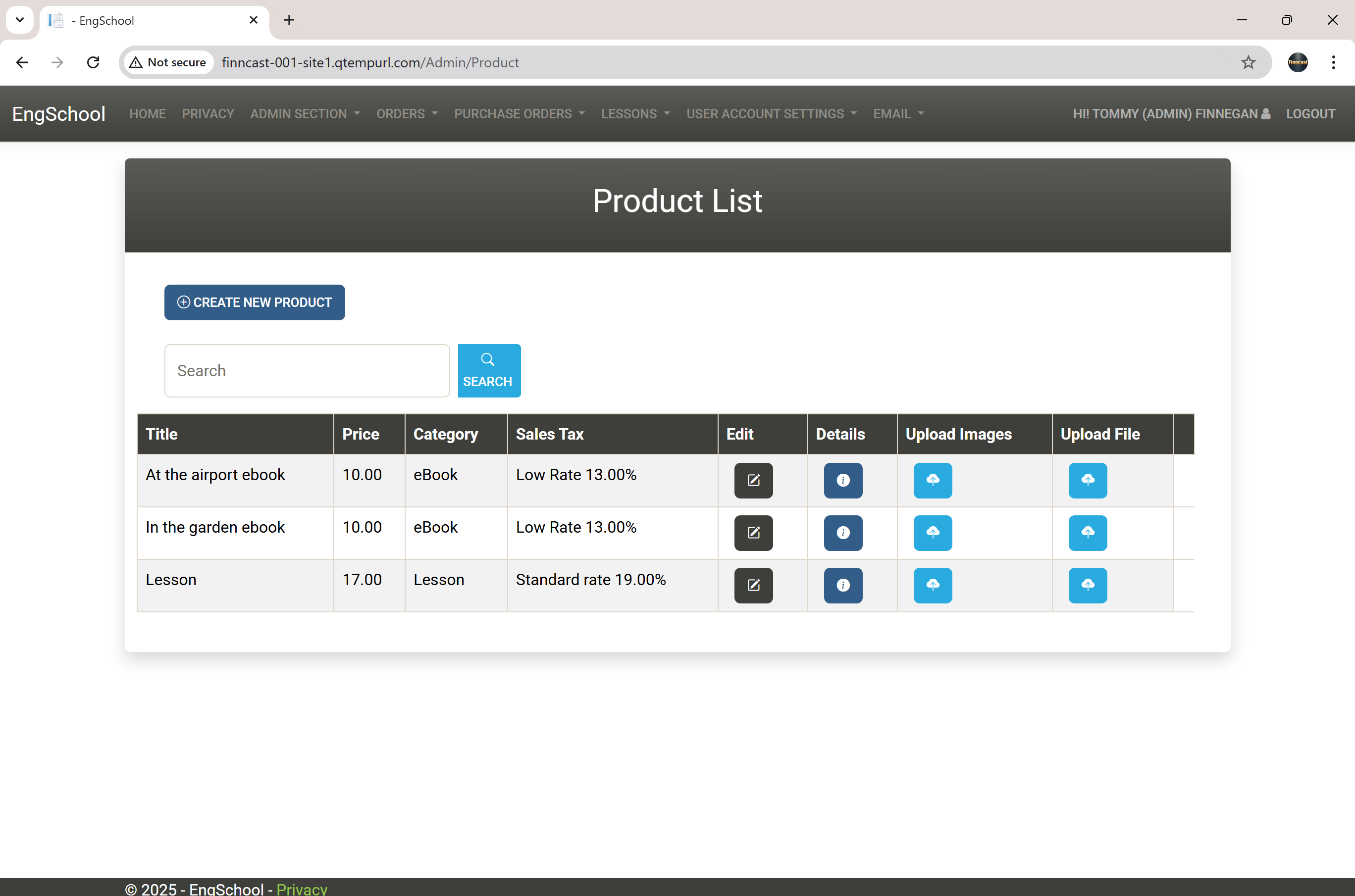Screen dimensions: 1355x896
Task: Click the Edit icon for At the airport ebook
Action: (753, 481)
